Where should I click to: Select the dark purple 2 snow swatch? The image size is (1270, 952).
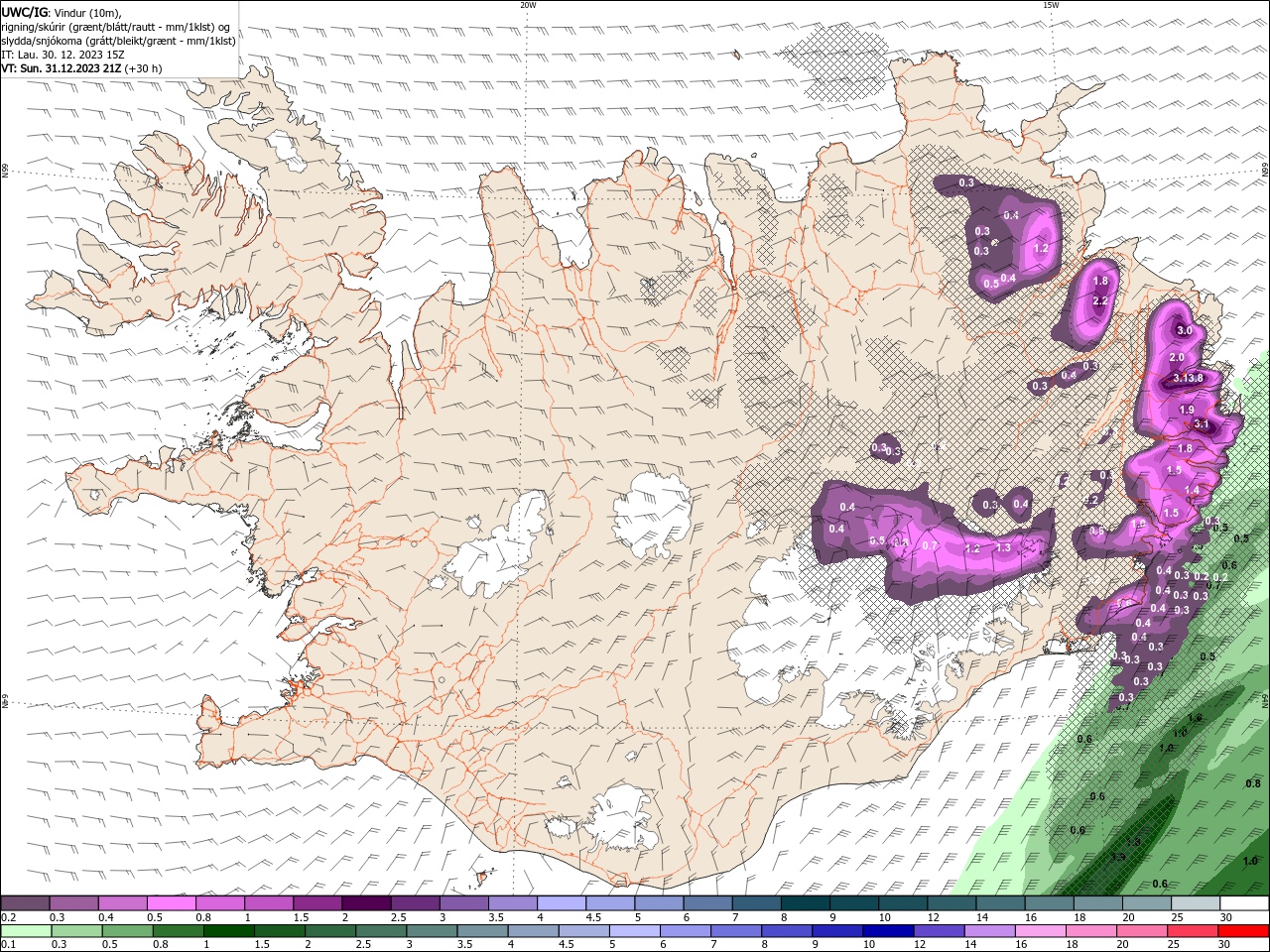366,903
